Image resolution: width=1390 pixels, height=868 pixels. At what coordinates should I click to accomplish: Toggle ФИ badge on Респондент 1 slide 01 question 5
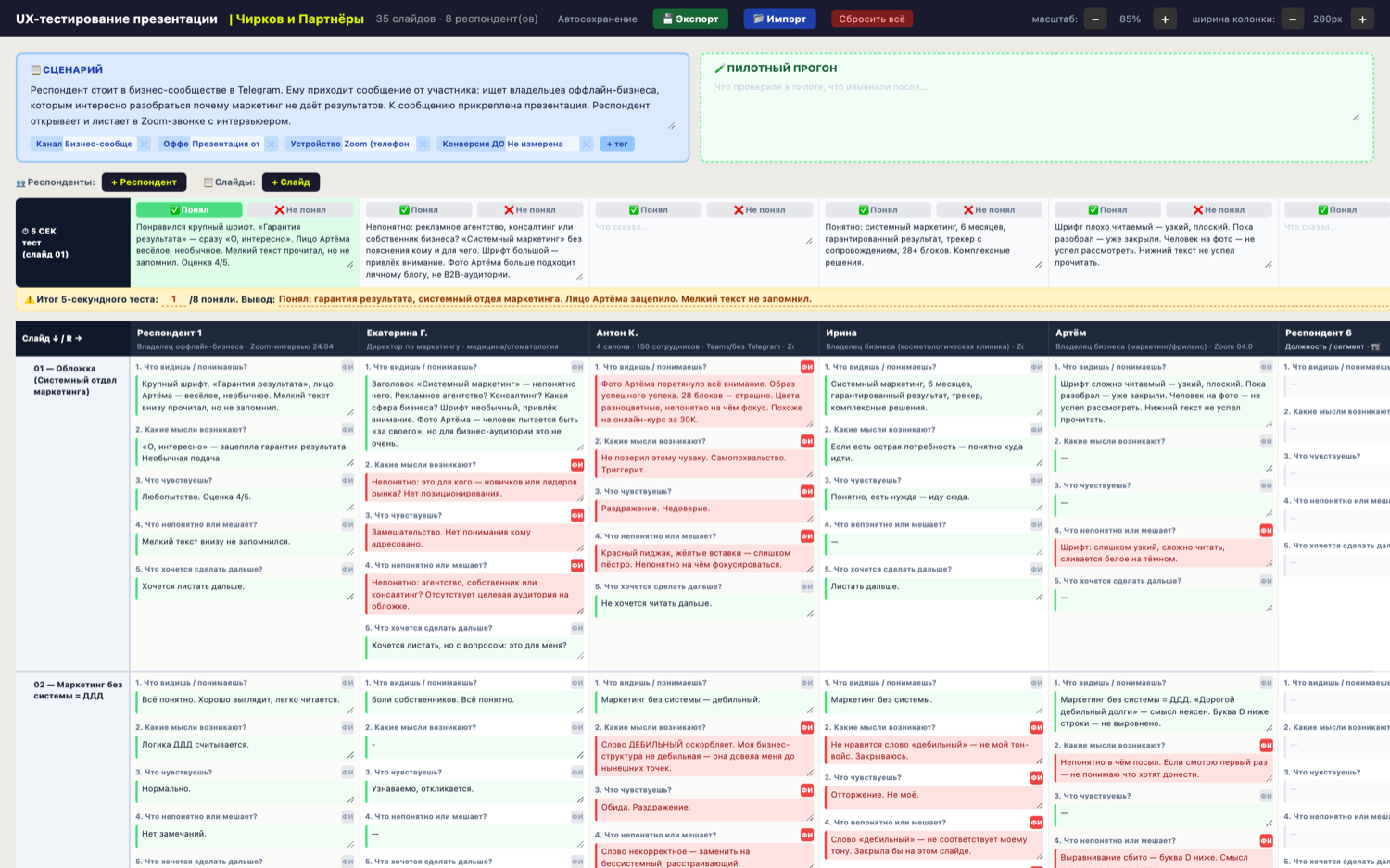click(x=347, y=569)
